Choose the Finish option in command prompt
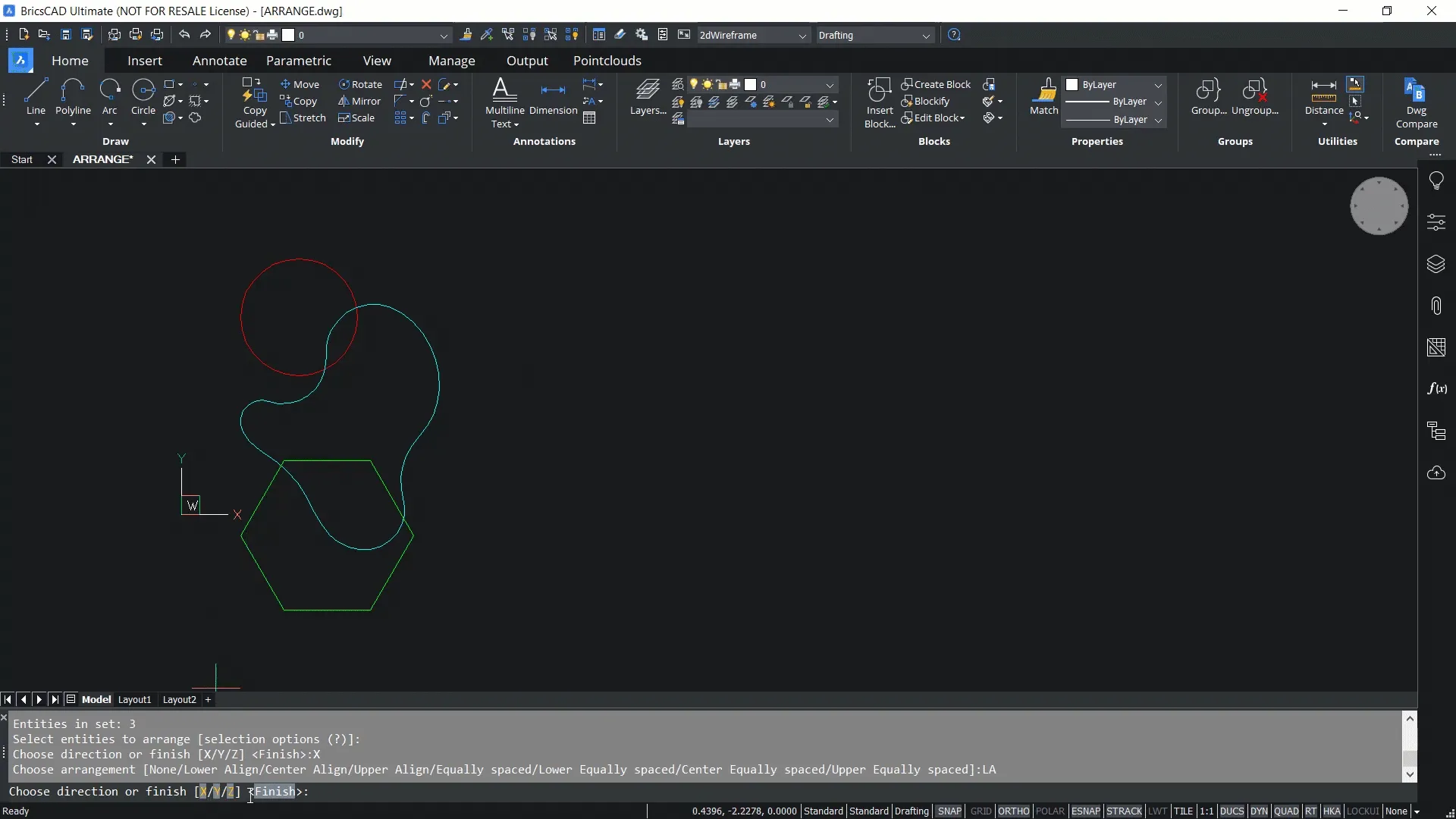The width and height of the screenshot is (1456, 819). click(275, 791)
